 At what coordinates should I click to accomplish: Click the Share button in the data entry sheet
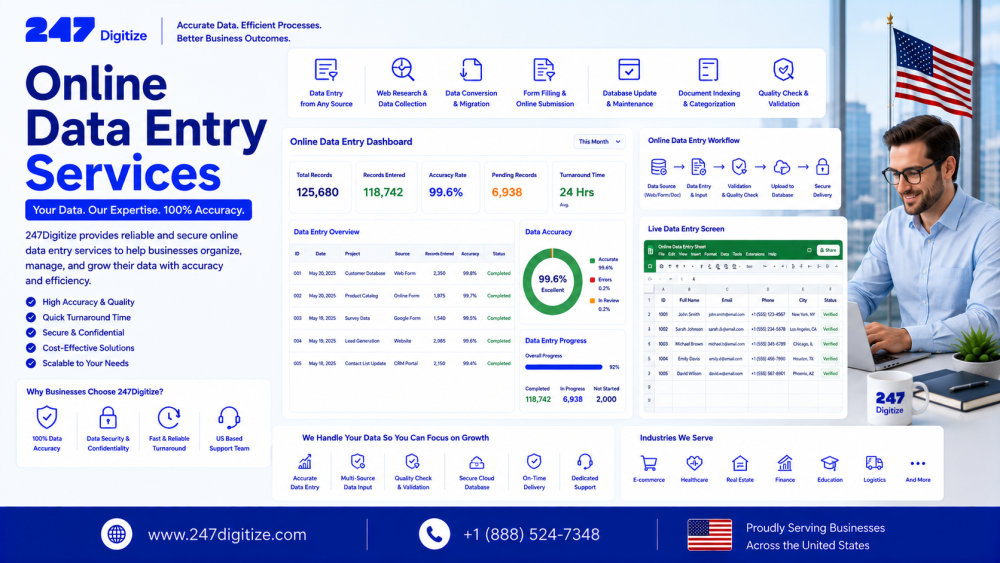828,250
